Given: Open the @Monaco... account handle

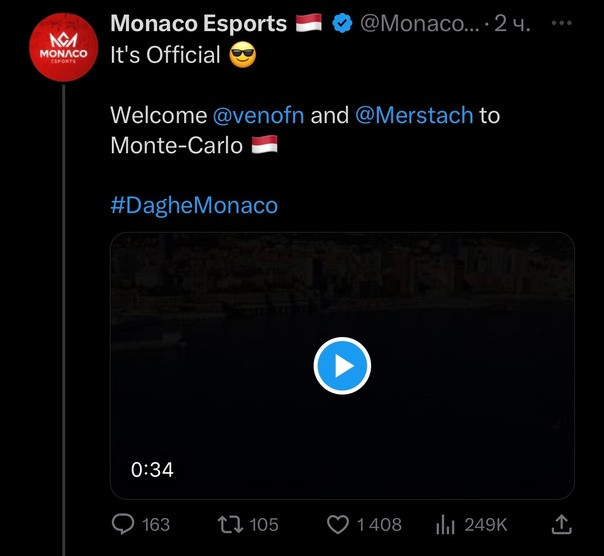Looking at the screenshot, I should [418, 24].
